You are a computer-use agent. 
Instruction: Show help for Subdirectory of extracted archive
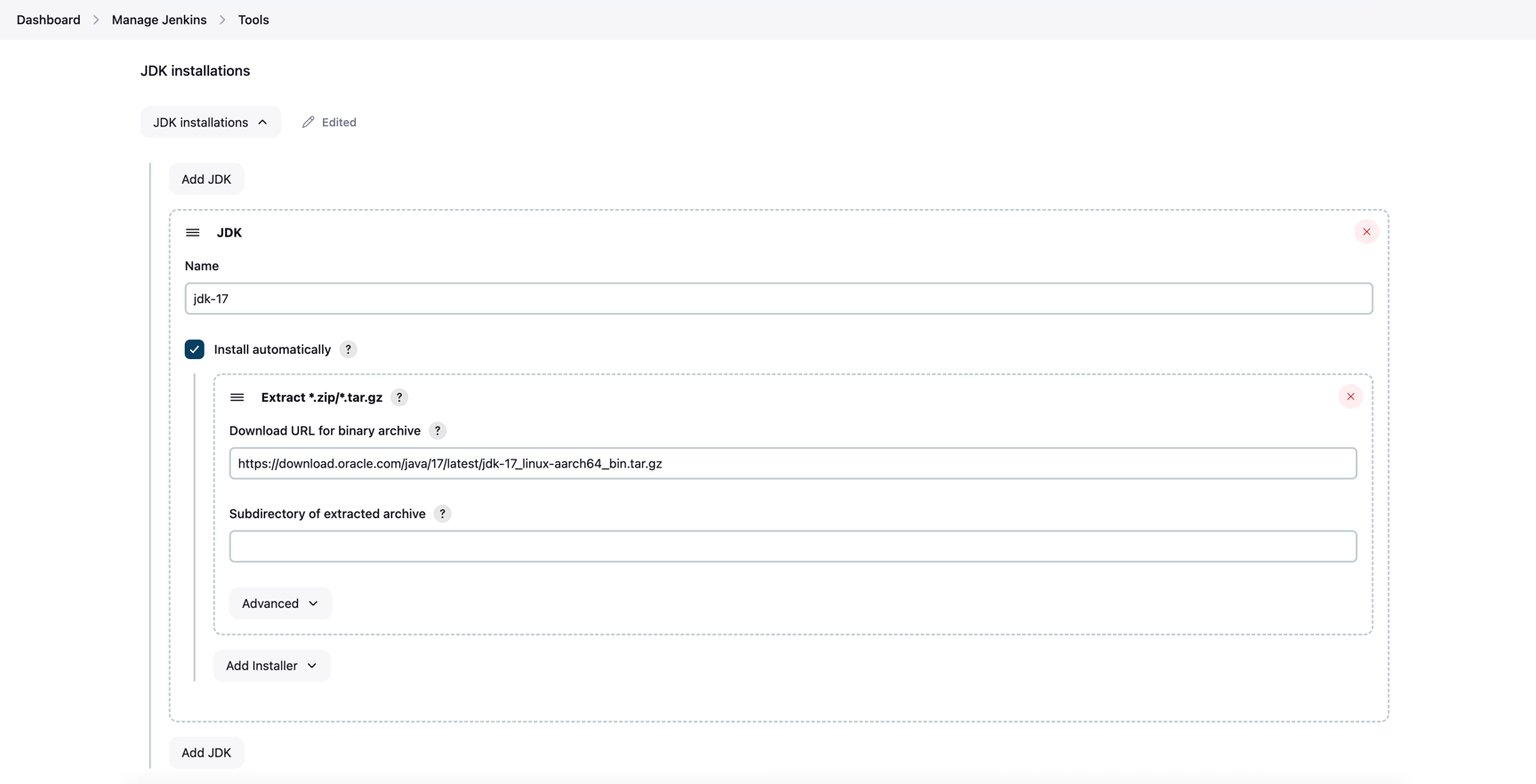(x=442, y=514)
